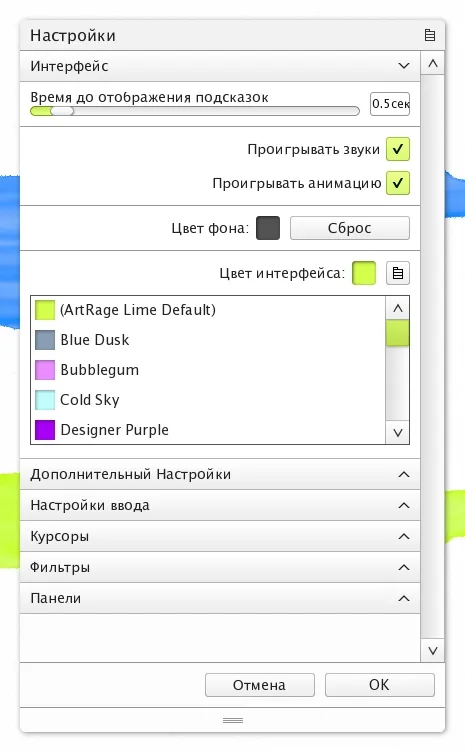
Task: Select the ArtRage Lime Default theme swatch
Action: pyautogui.click(x=45, y=309)
